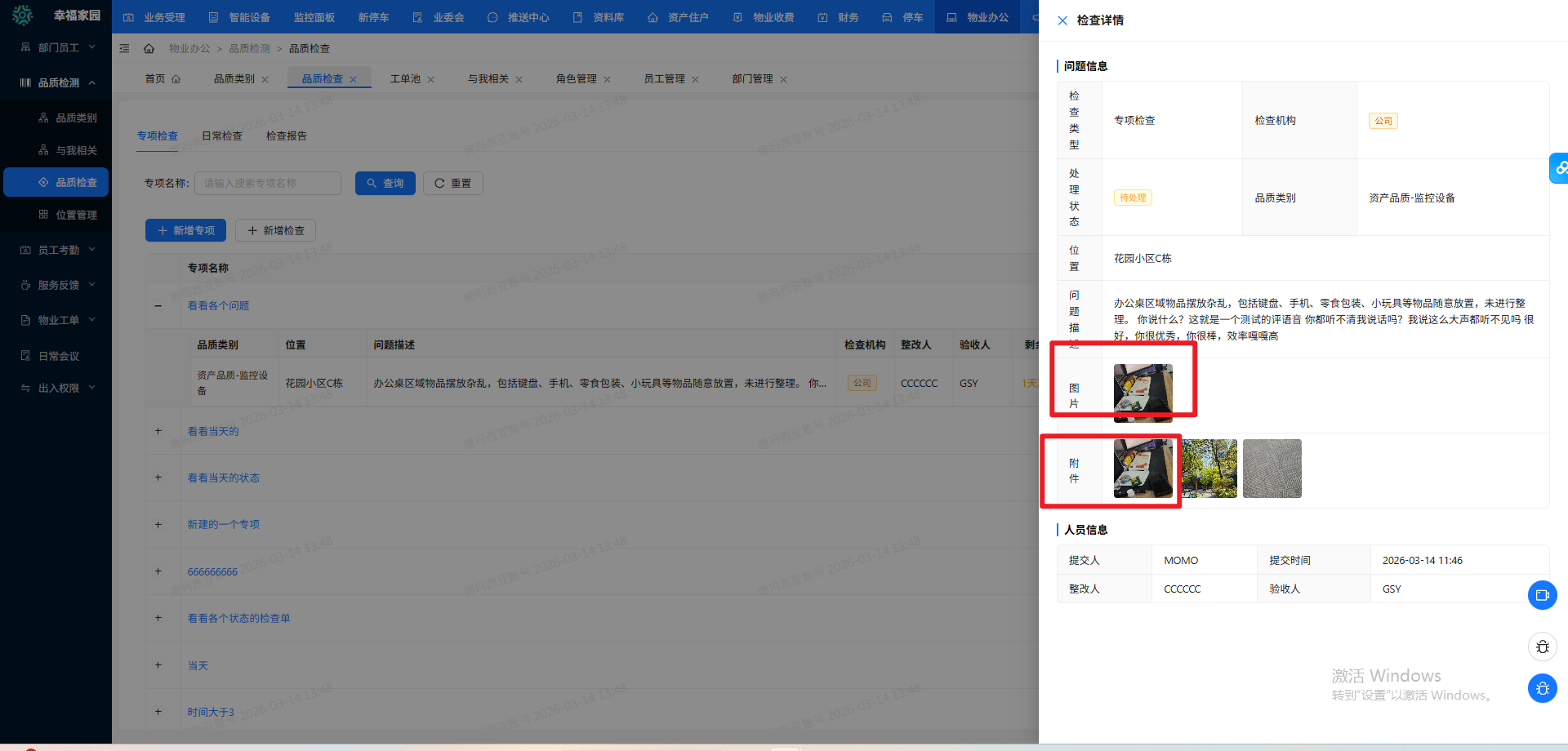Click the 推送中心 navigation icon
Image resolution: width=1568 pixels, height=751 pixels.
(492, 16)
